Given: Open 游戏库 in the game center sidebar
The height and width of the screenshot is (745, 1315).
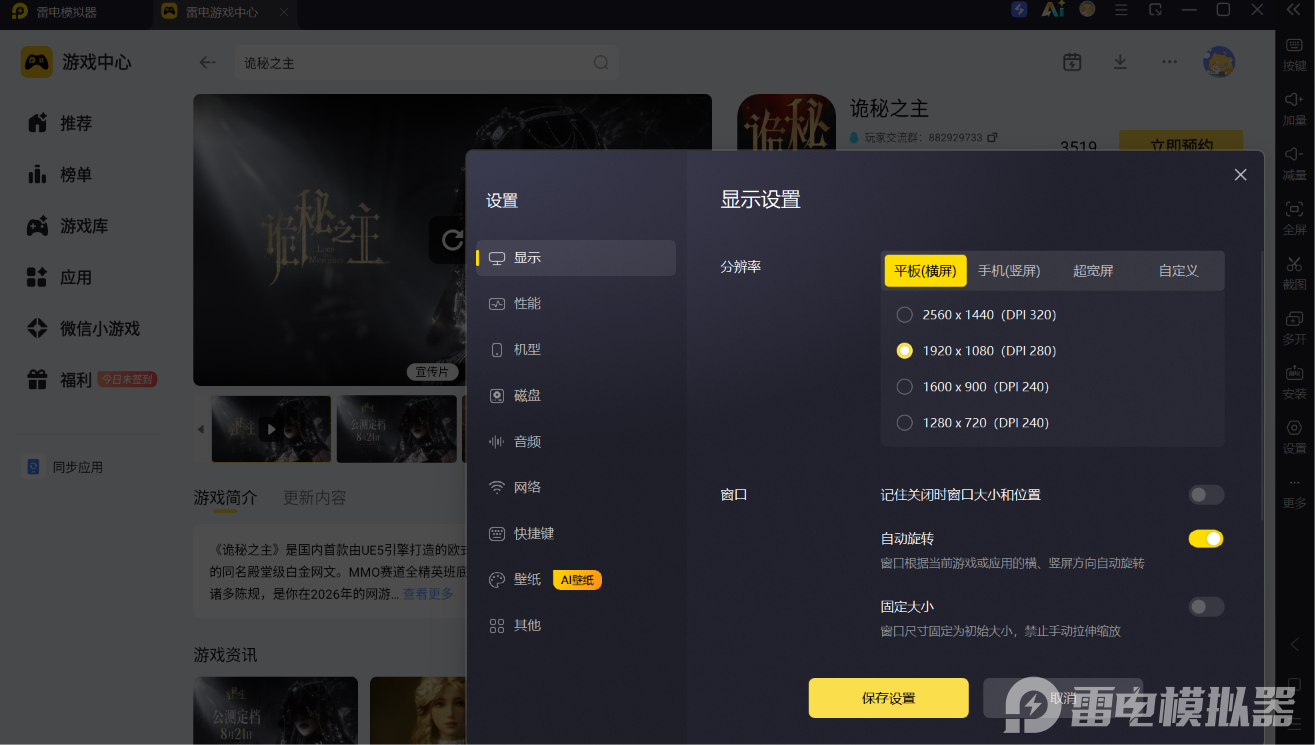Looking at the screenshot, I should [x=68, y=226].
